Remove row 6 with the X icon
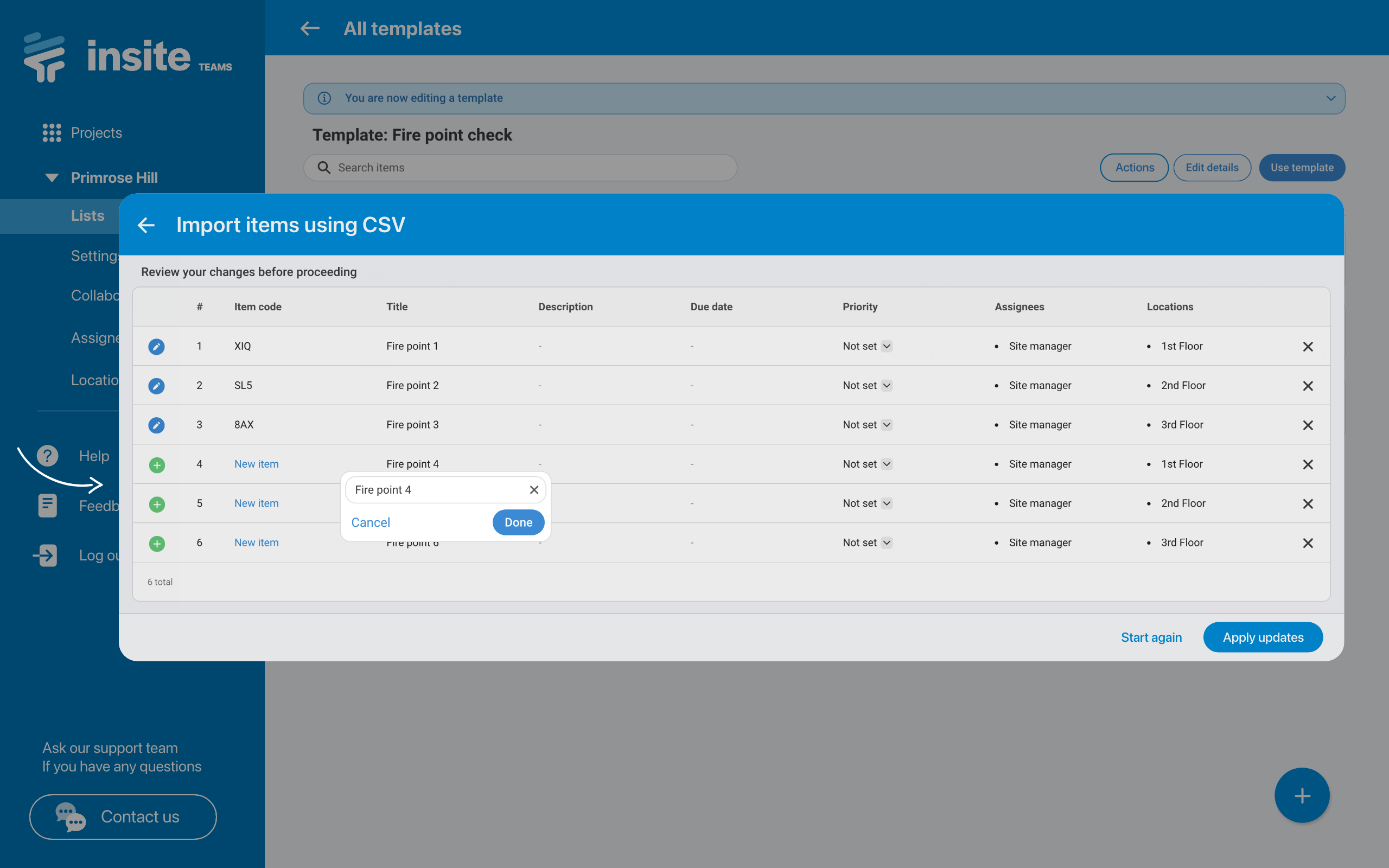Screen dimensions: 1389x868 tap(1308, 543)
